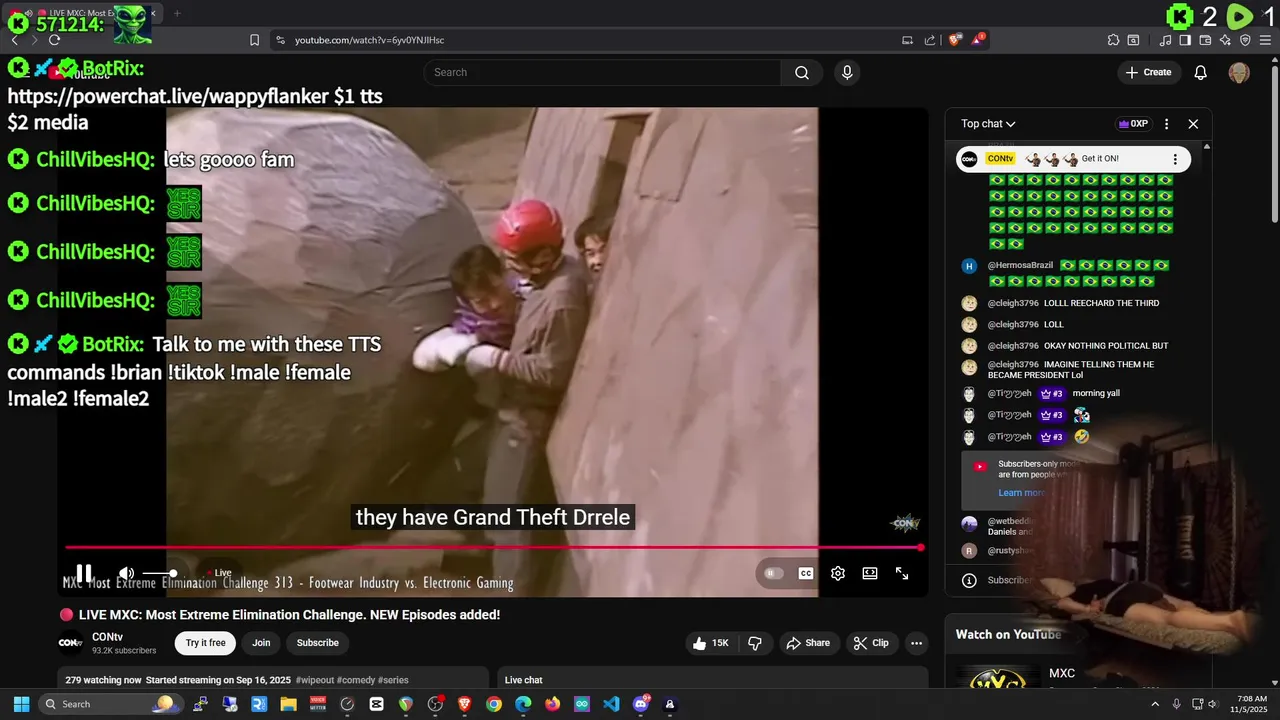Viewport: 1280px width, 720px height.
Task: Open Microsoft Edge from taskbar
Action: pos(523,704)
